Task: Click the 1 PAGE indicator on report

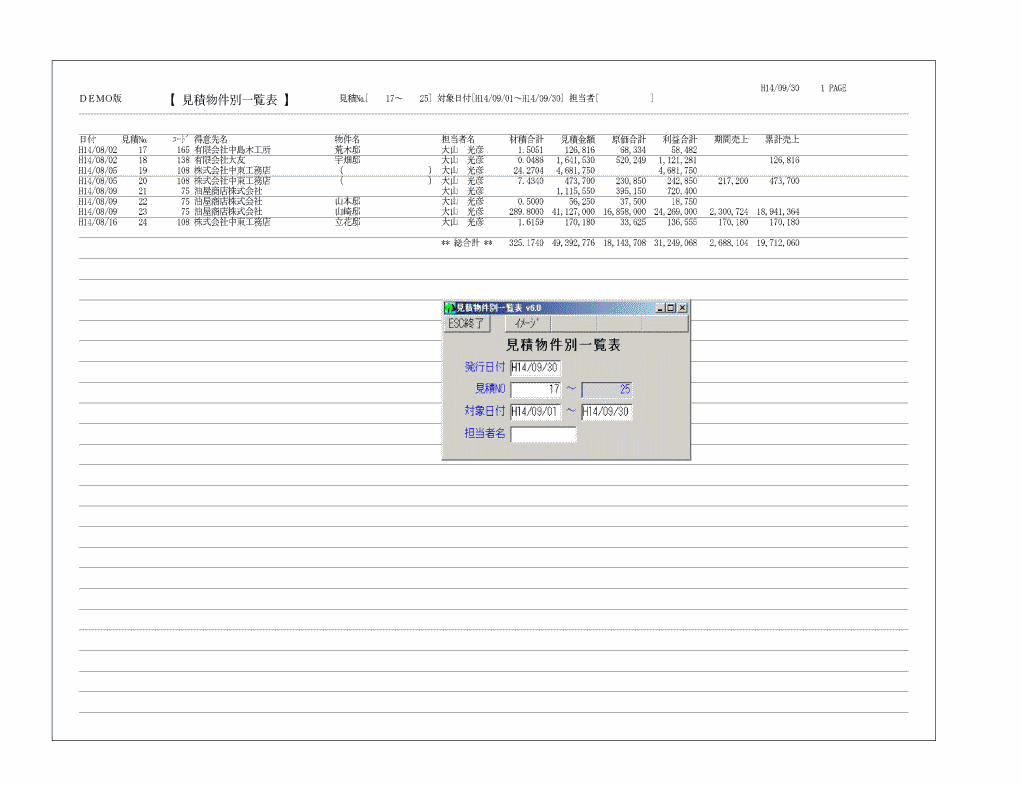Action: coord(833,88)
